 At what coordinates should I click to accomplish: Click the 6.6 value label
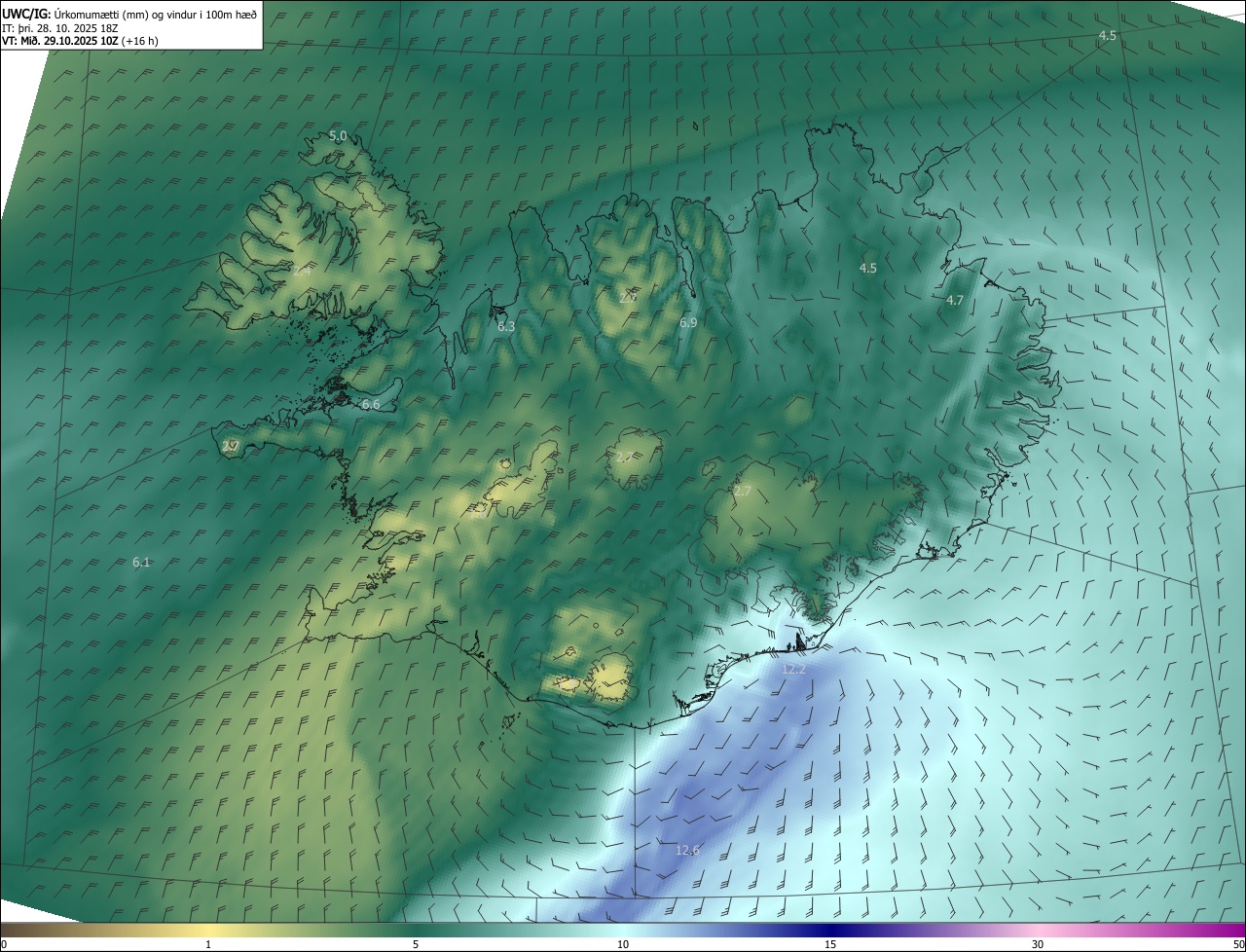[371, 404]
